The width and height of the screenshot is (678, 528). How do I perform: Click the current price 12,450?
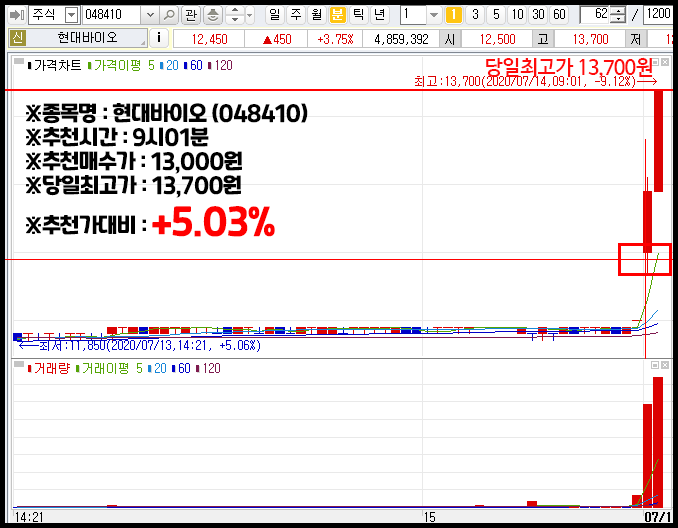[x=209, y=39]
